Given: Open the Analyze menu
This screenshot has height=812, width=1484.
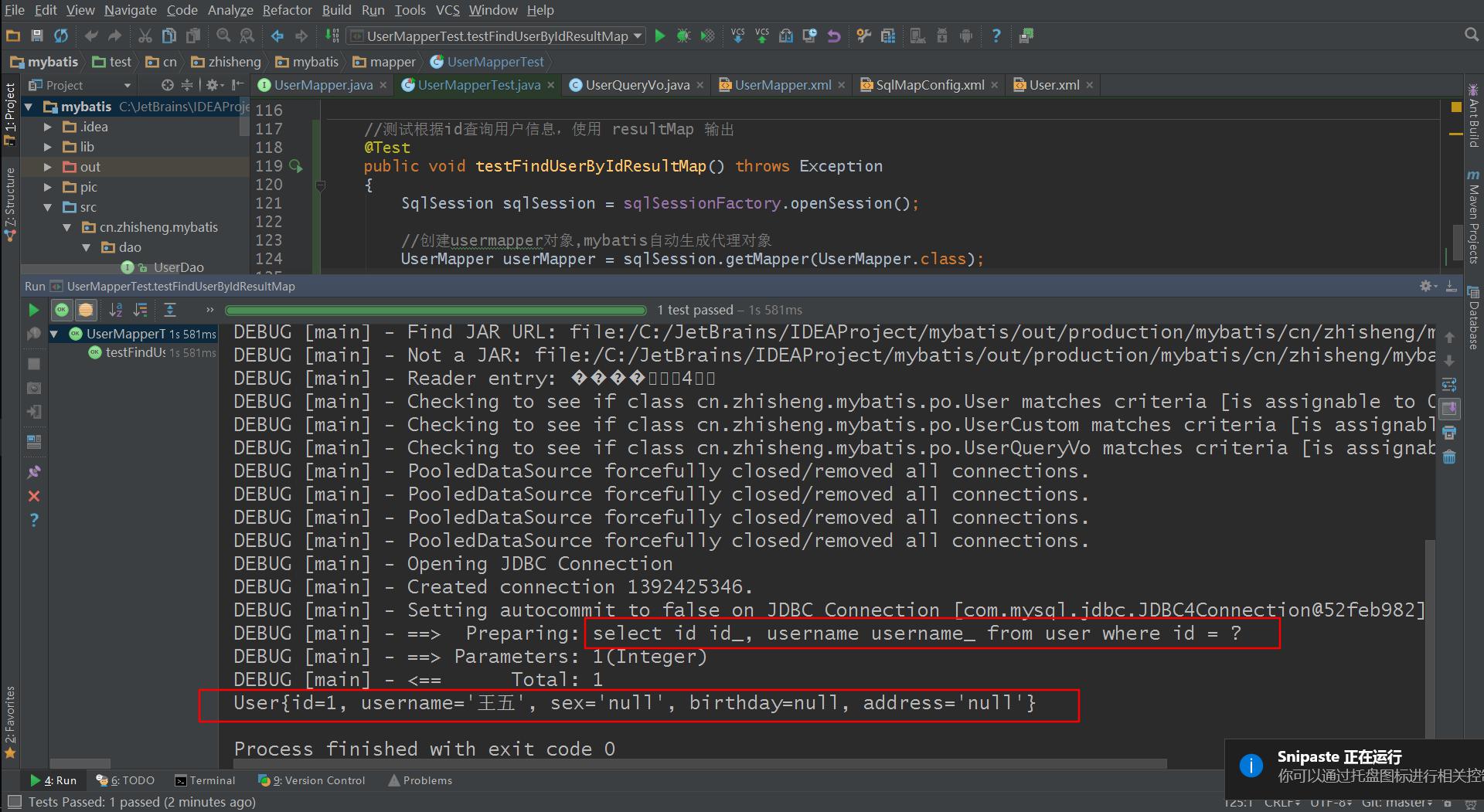Looking at the screenshot, I should 230,10.
